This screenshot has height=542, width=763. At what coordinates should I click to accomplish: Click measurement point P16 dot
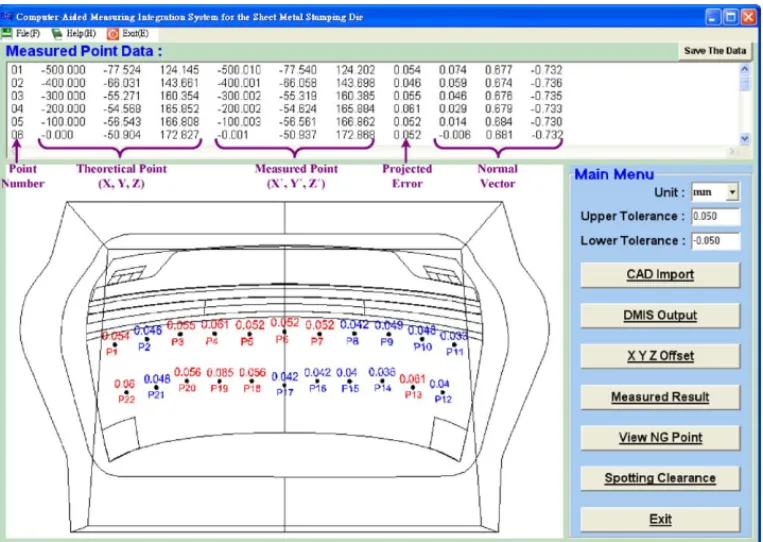point(317,381)
